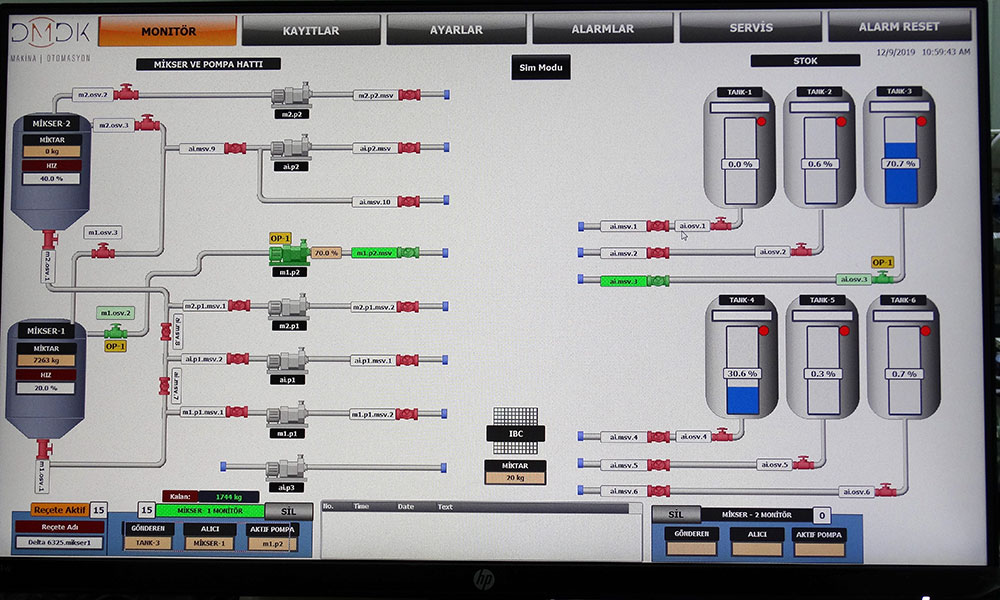This screenshot has height=600, width=1000.
Task: Switch to the AYARLAR tab
Action: (456, 29)
